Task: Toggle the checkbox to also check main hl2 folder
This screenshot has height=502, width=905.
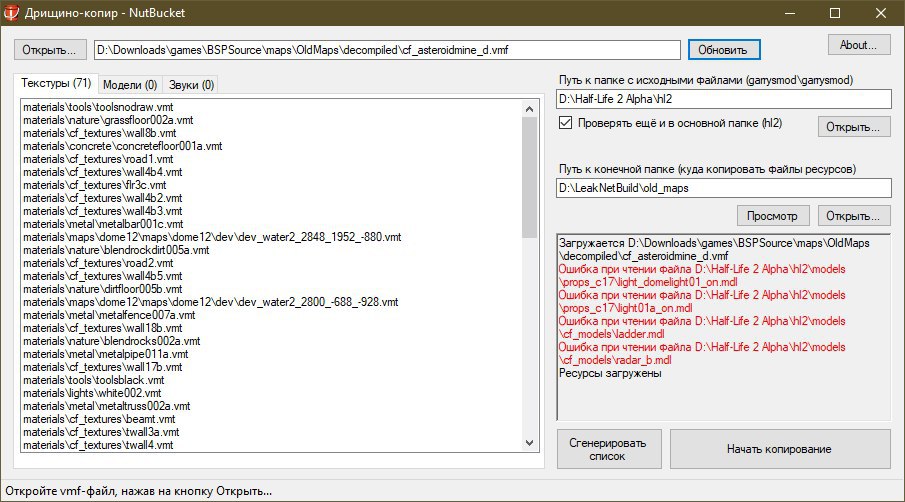Action: pyautogui.click(x=566, y=123)
